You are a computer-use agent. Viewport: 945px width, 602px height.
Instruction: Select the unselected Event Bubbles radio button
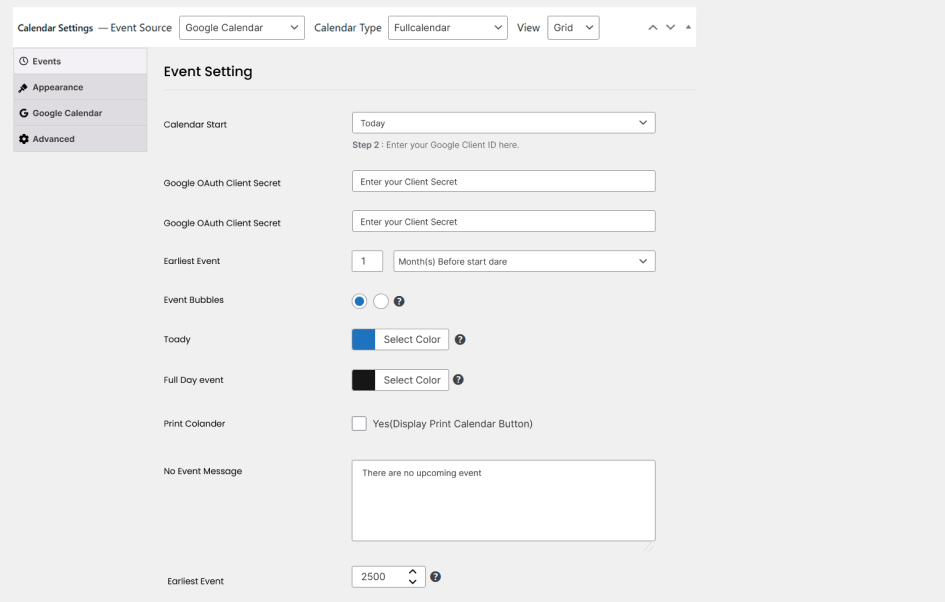click(381, 301)
